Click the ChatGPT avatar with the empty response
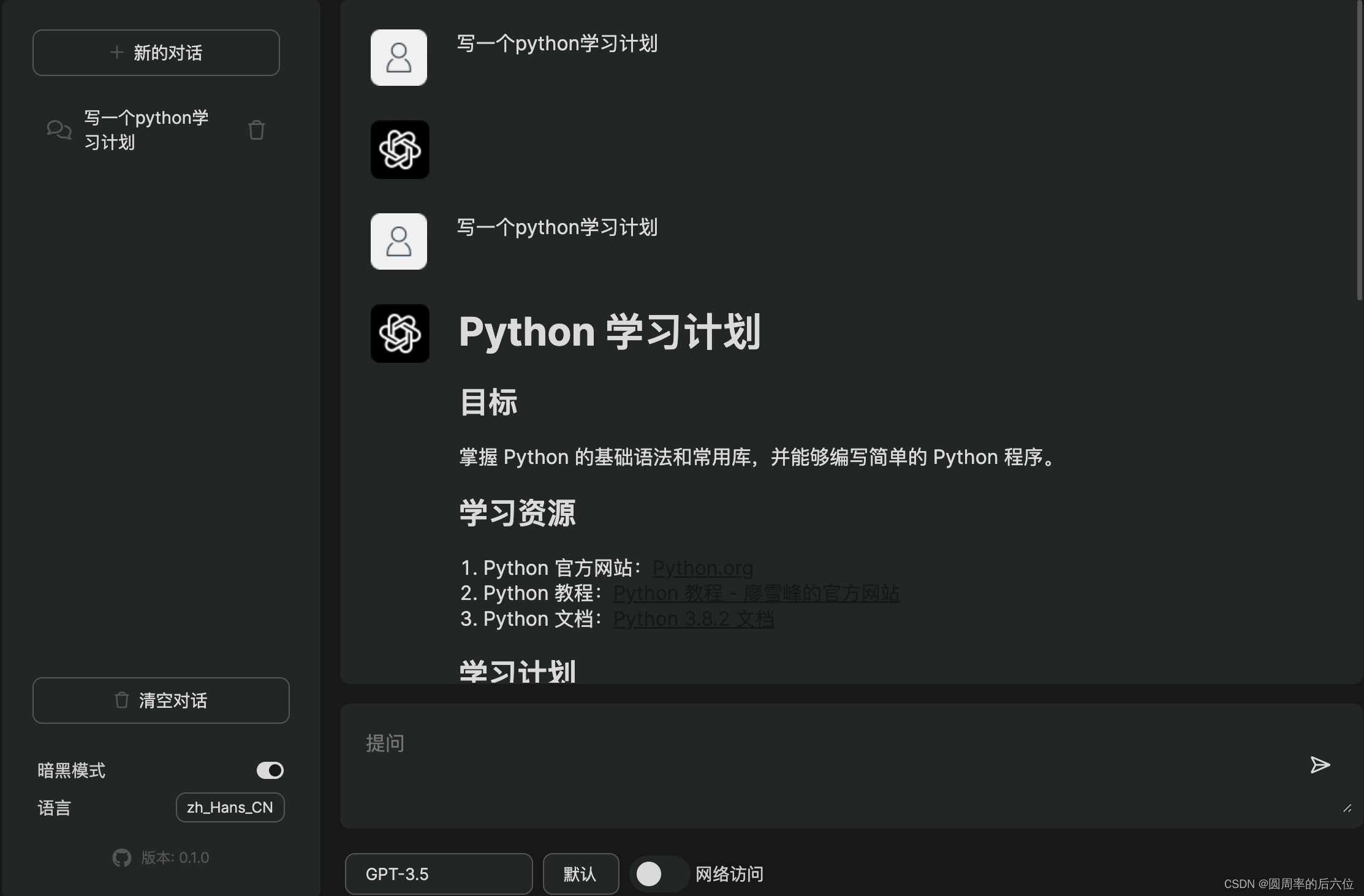Image resolution: width=1364 pixels, height=896 pixels. (399, 150)
